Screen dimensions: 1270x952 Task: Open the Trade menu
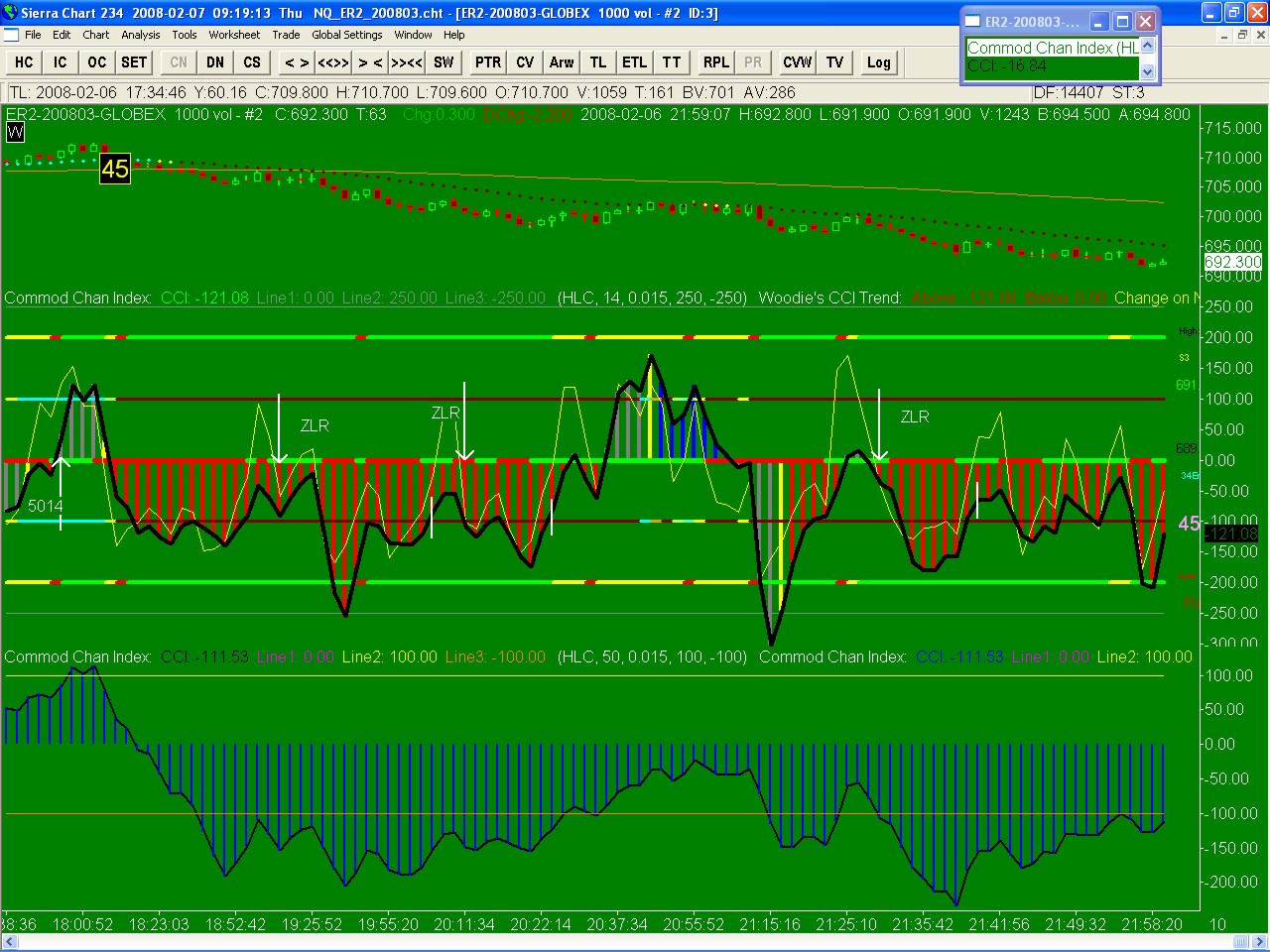tap(286, 35)
